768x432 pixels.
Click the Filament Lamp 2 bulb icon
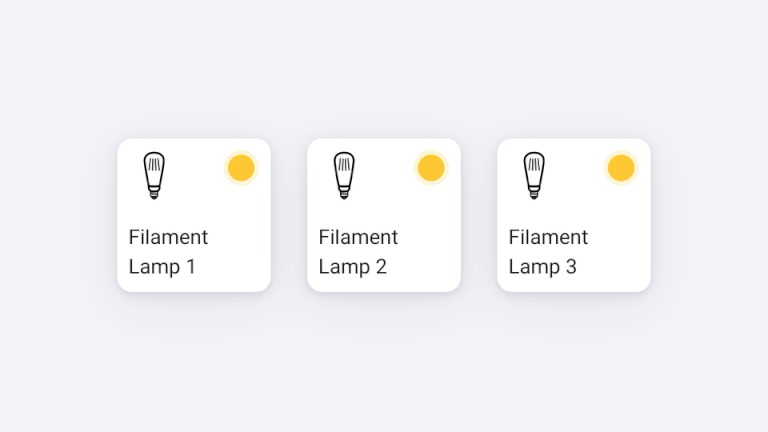[x=343, y=175]
